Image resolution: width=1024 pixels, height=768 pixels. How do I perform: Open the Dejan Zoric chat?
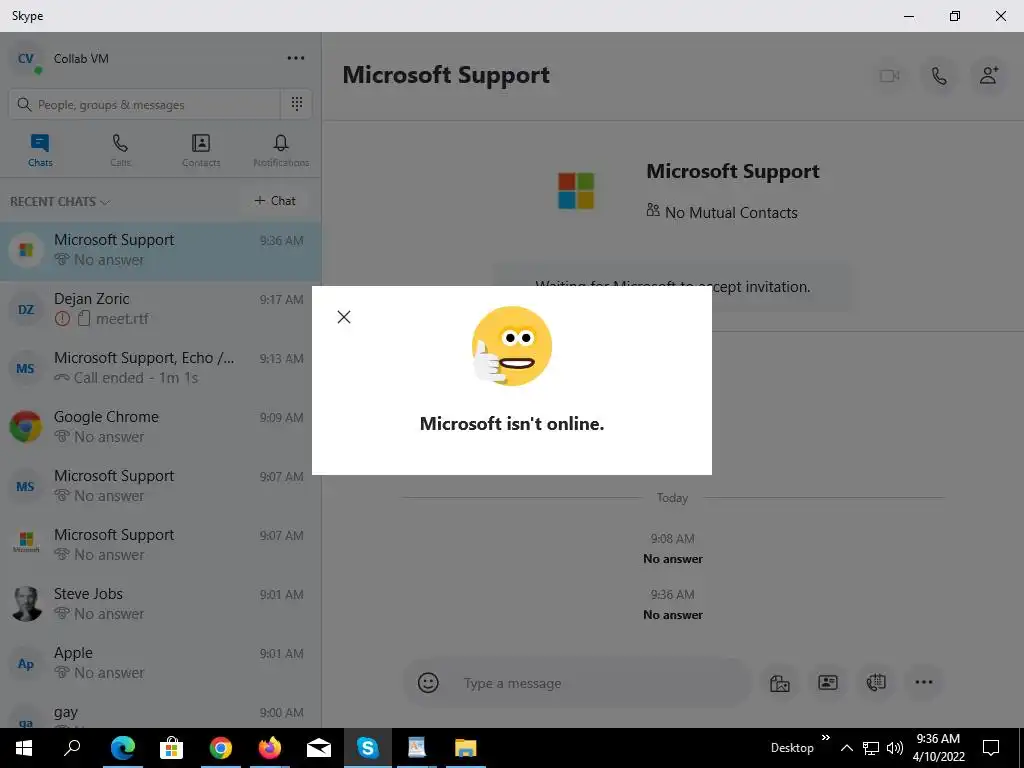tap(161, 310)
